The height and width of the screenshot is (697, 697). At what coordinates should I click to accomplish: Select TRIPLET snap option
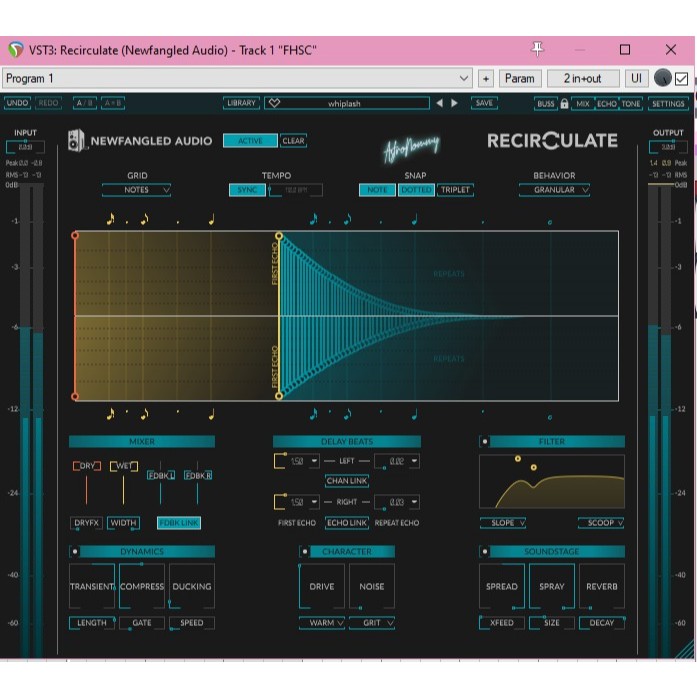[455, 190]
